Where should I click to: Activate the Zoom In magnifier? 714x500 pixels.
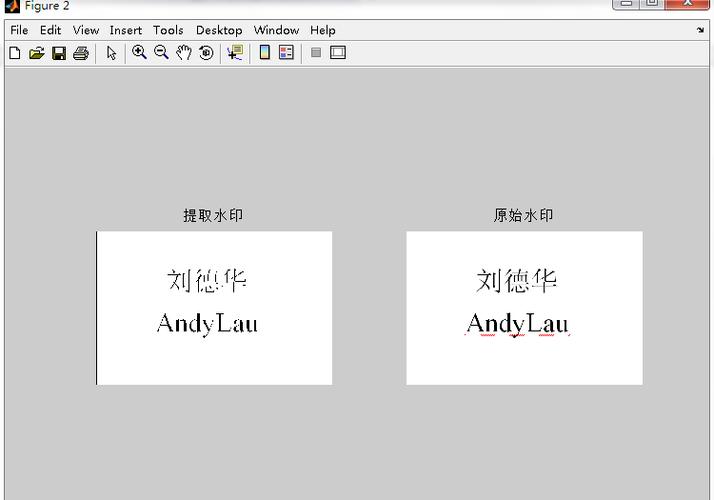coord(139,52)
